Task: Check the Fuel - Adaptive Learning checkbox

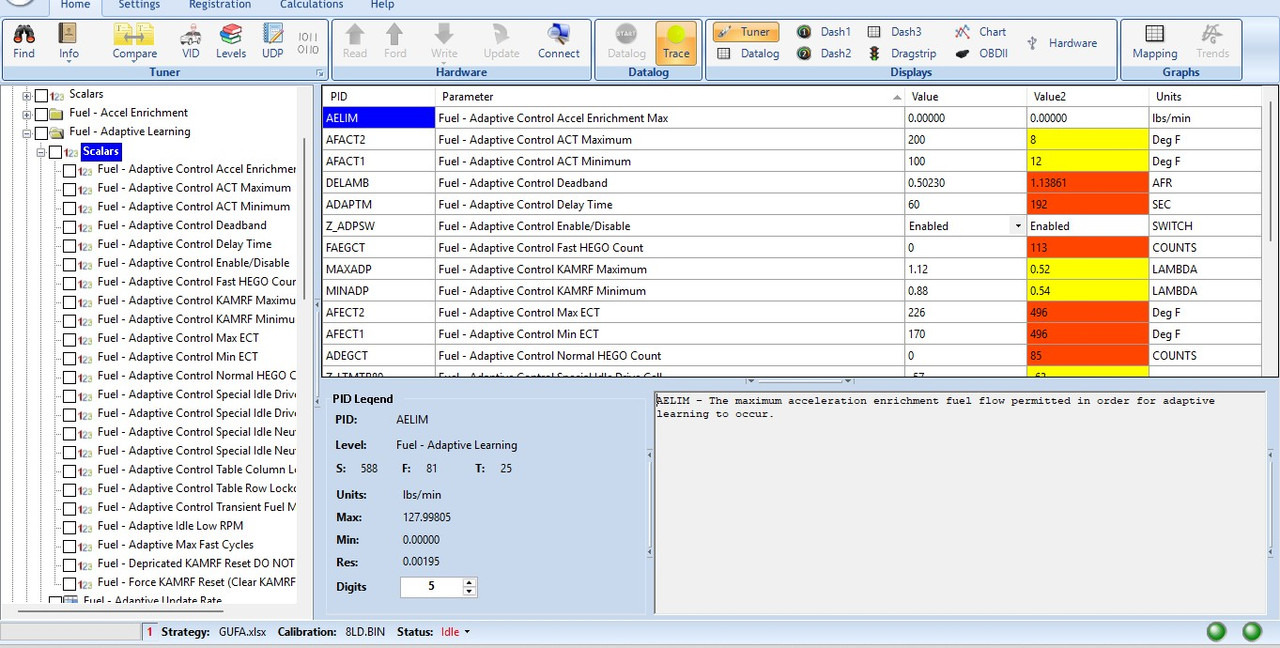Action: 41,133
